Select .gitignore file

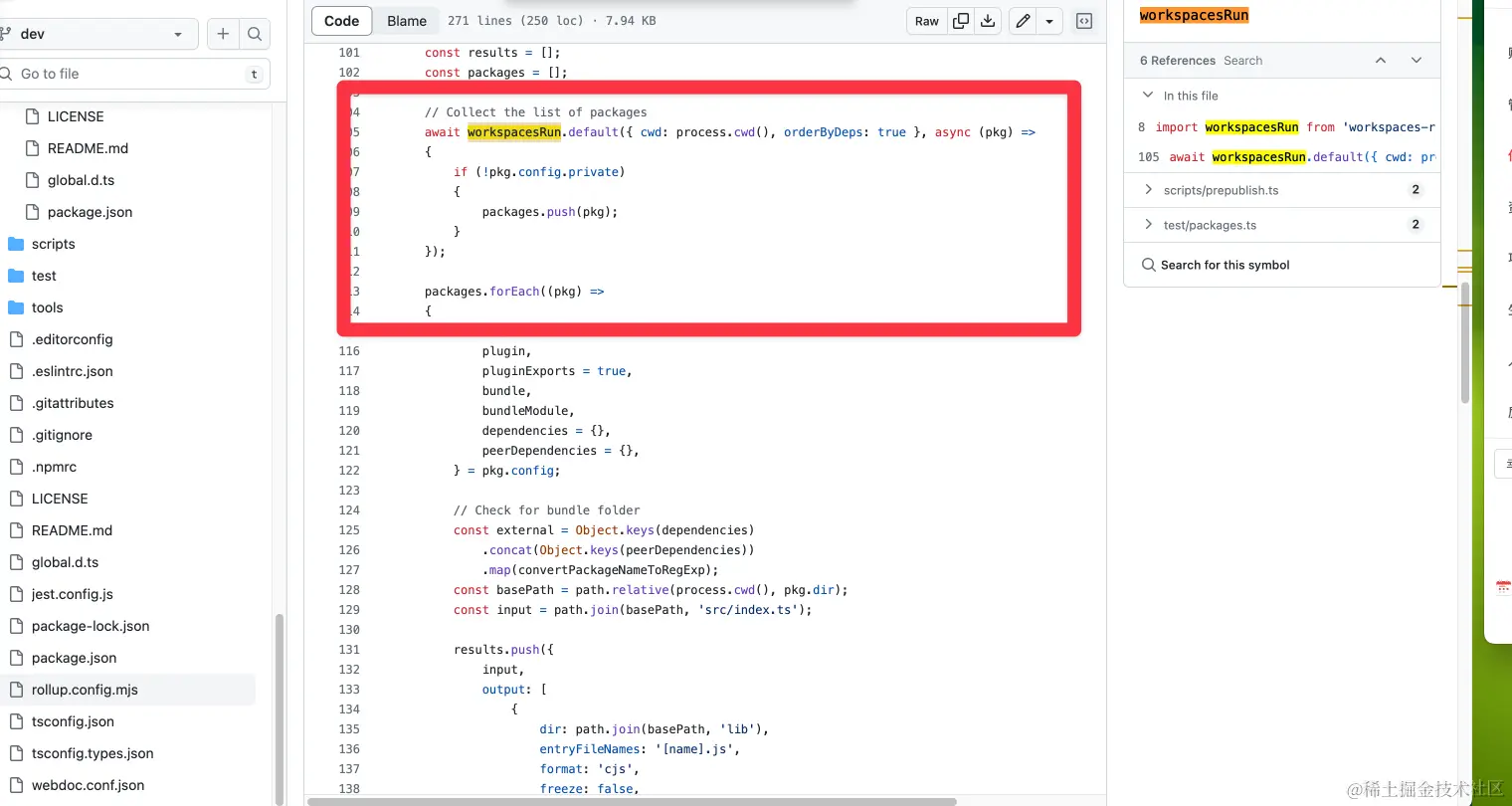62,435
